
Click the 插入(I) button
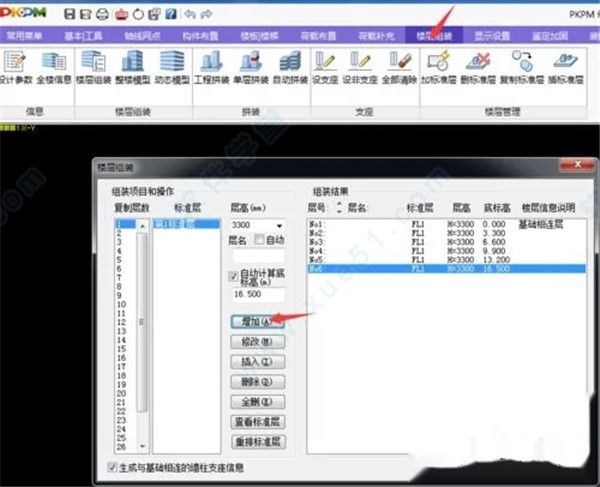(x=258, y=362)
